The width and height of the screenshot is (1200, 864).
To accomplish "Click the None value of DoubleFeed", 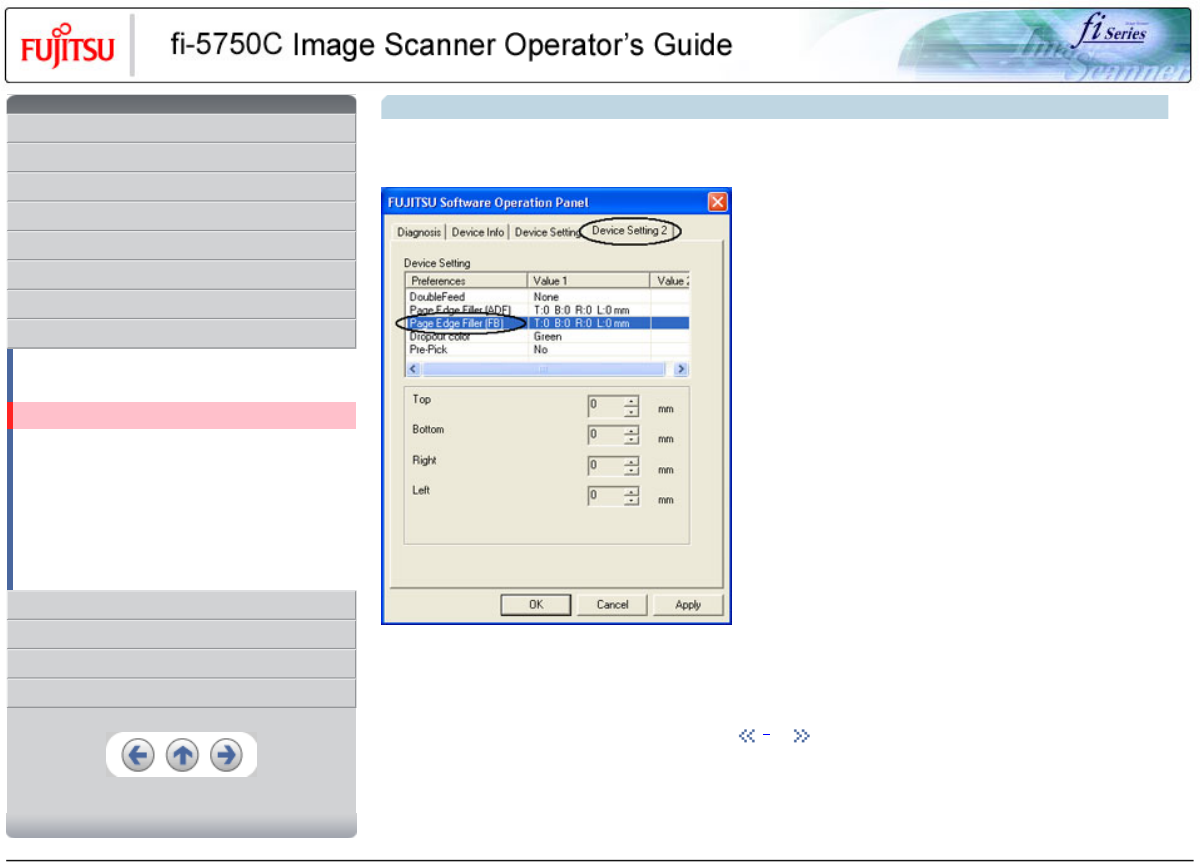I will [x=546, y=297].
